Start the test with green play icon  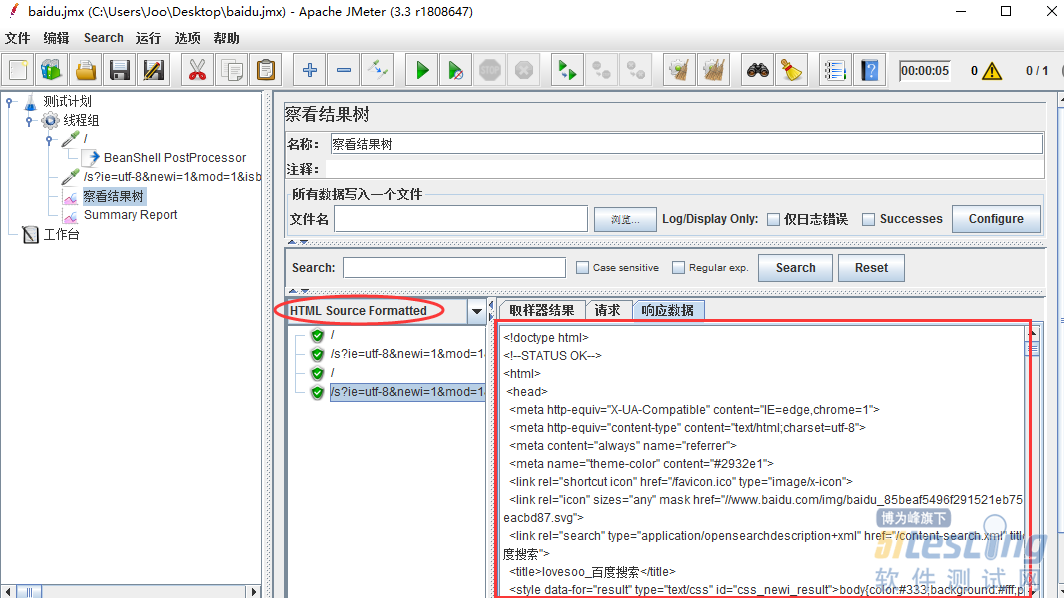pos(422,70)
